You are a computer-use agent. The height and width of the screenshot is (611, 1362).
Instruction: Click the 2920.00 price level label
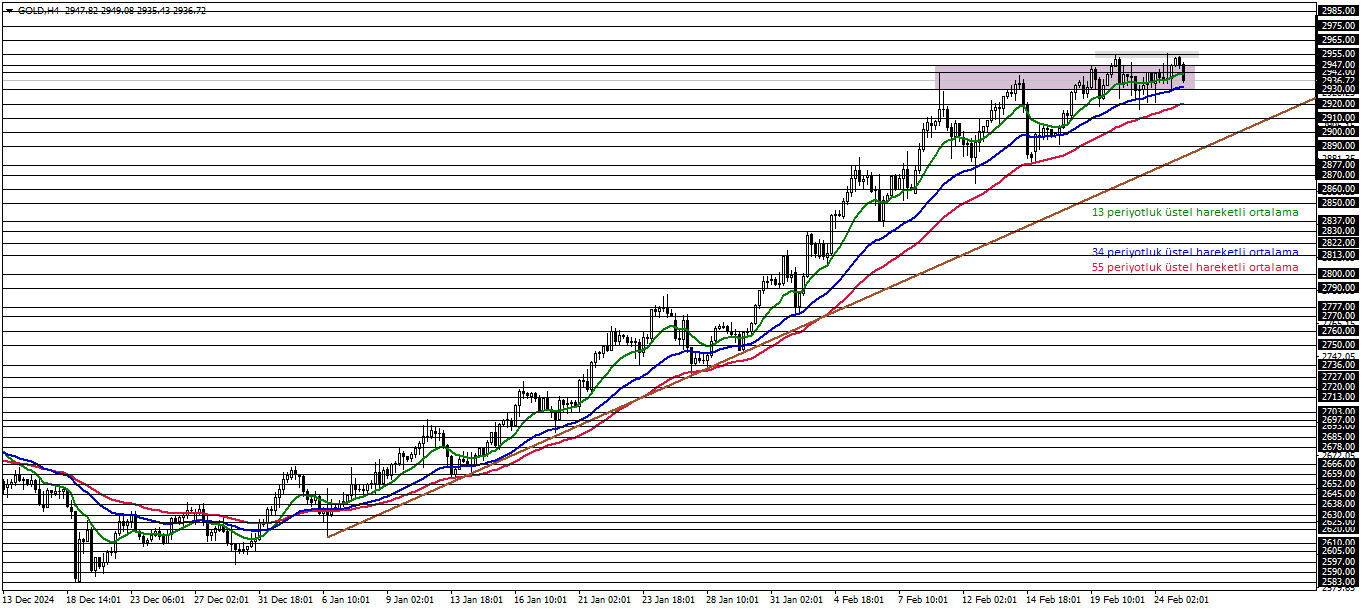click(1337, 104)
